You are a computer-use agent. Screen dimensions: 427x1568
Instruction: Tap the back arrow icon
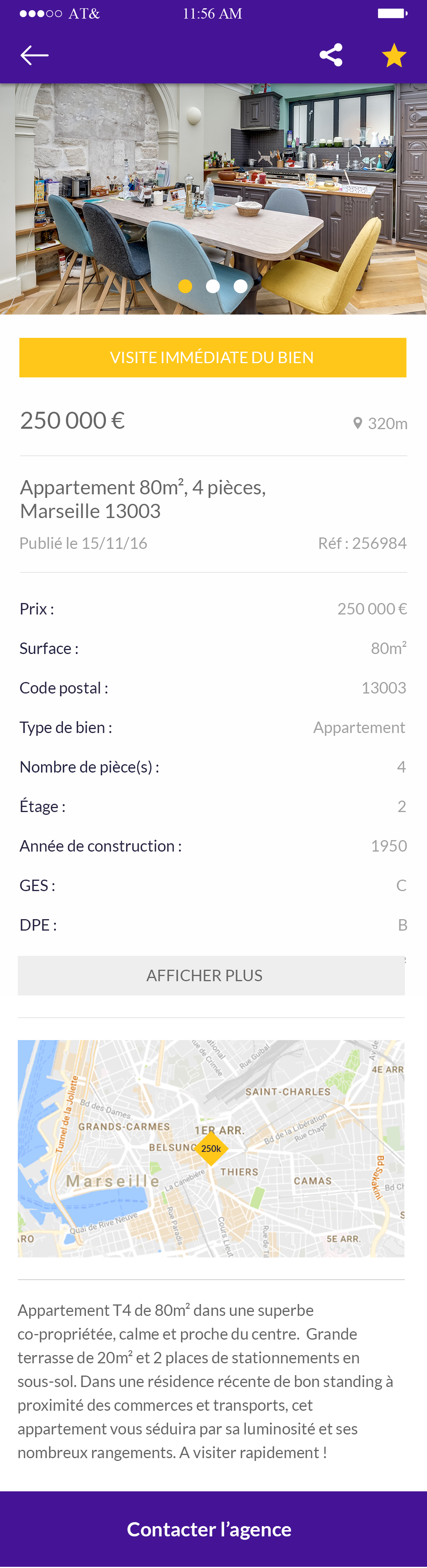pyautogui.click(x=34, y=55)
